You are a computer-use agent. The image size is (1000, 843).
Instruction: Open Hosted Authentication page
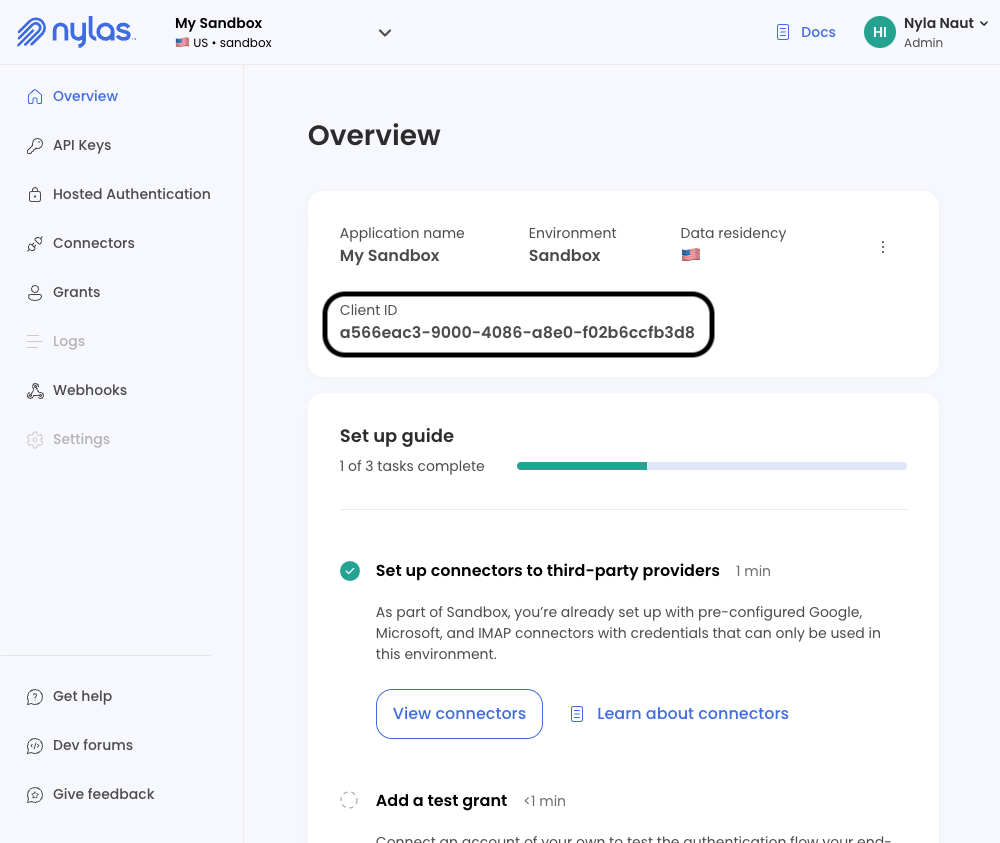click(131, 194)
